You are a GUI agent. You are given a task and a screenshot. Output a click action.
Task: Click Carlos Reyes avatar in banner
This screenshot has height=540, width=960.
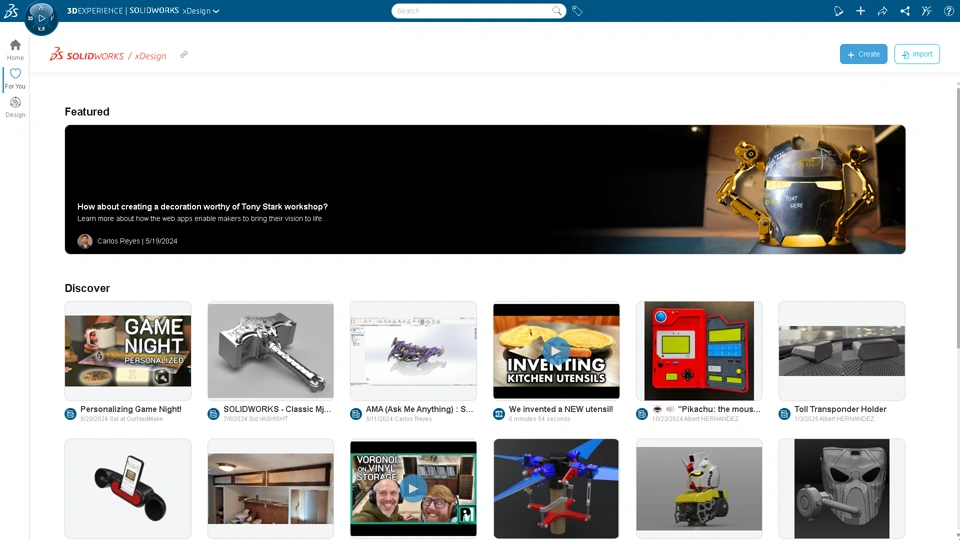[x=84, y=241]
